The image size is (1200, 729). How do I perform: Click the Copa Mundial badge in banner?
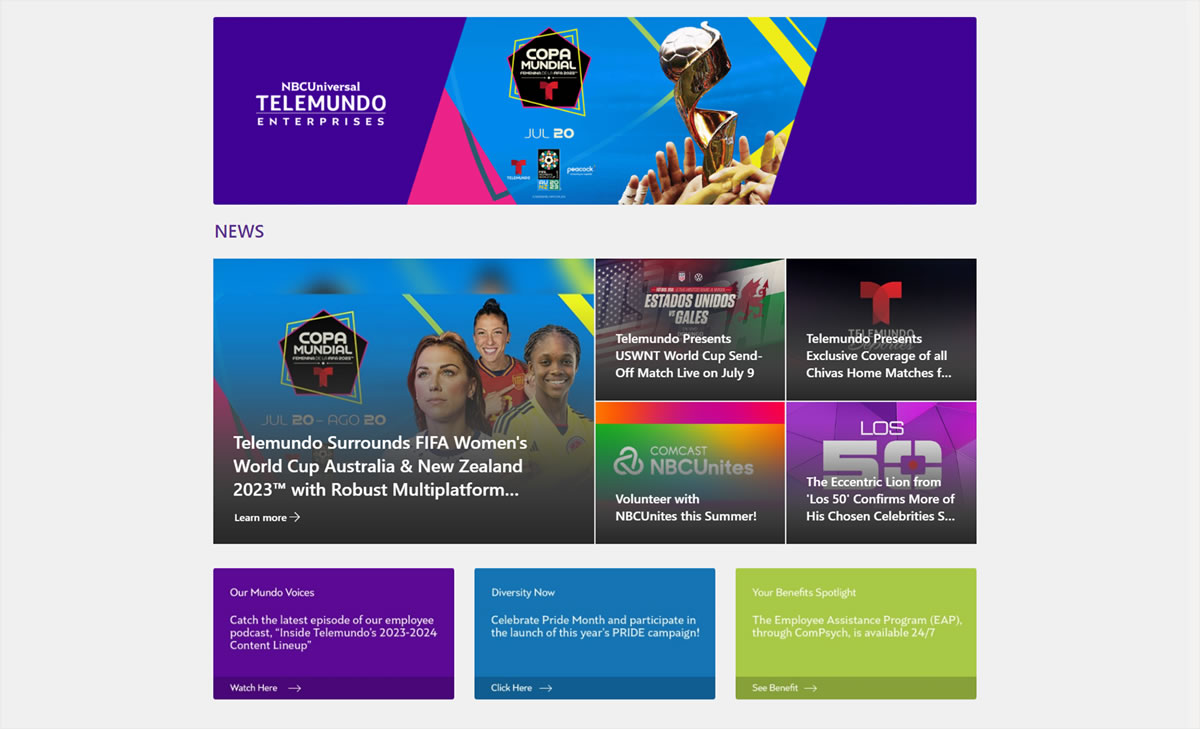pyautogui.click(x=548, y=71)
